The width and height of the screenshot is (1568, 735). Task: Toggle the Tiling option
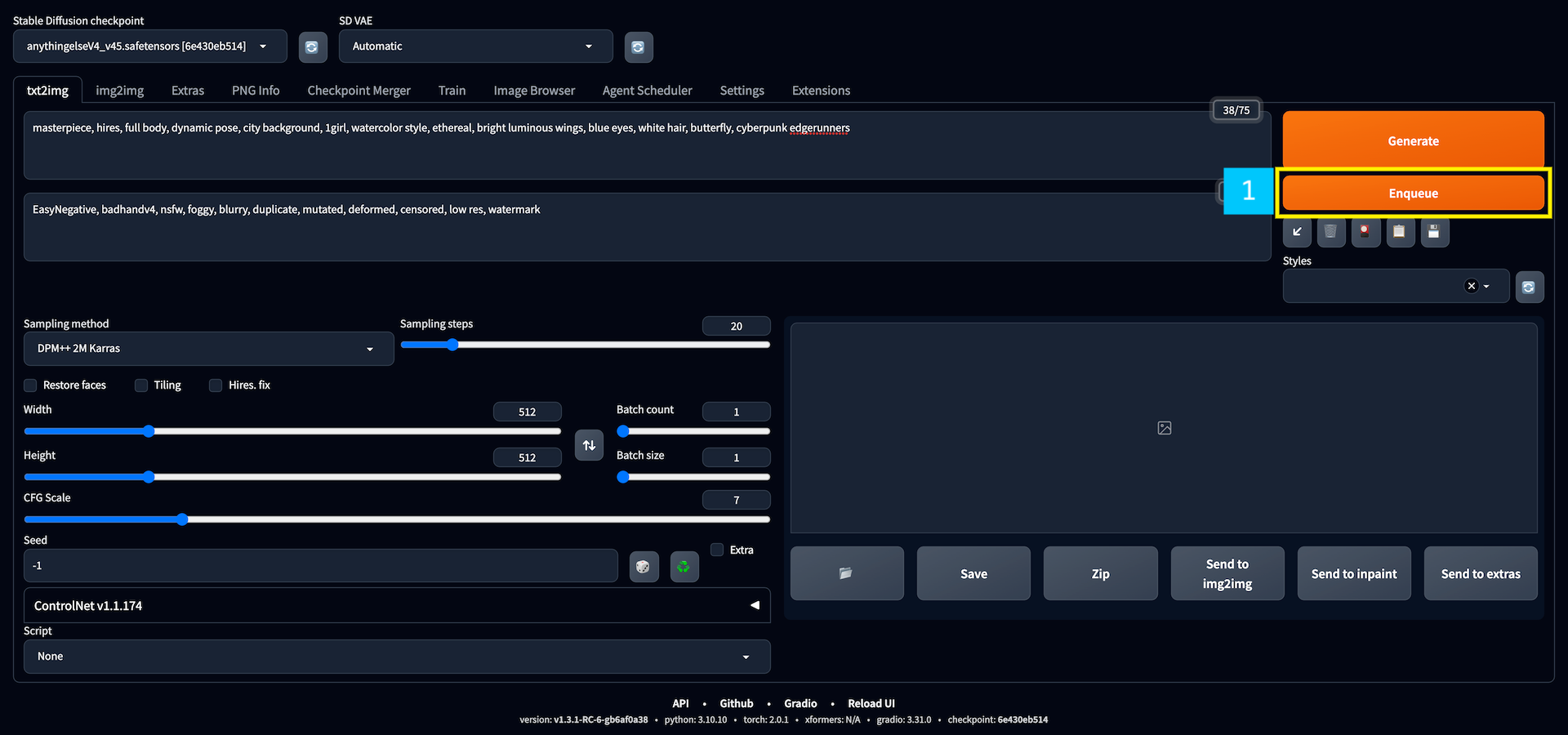tap(140, 385)
